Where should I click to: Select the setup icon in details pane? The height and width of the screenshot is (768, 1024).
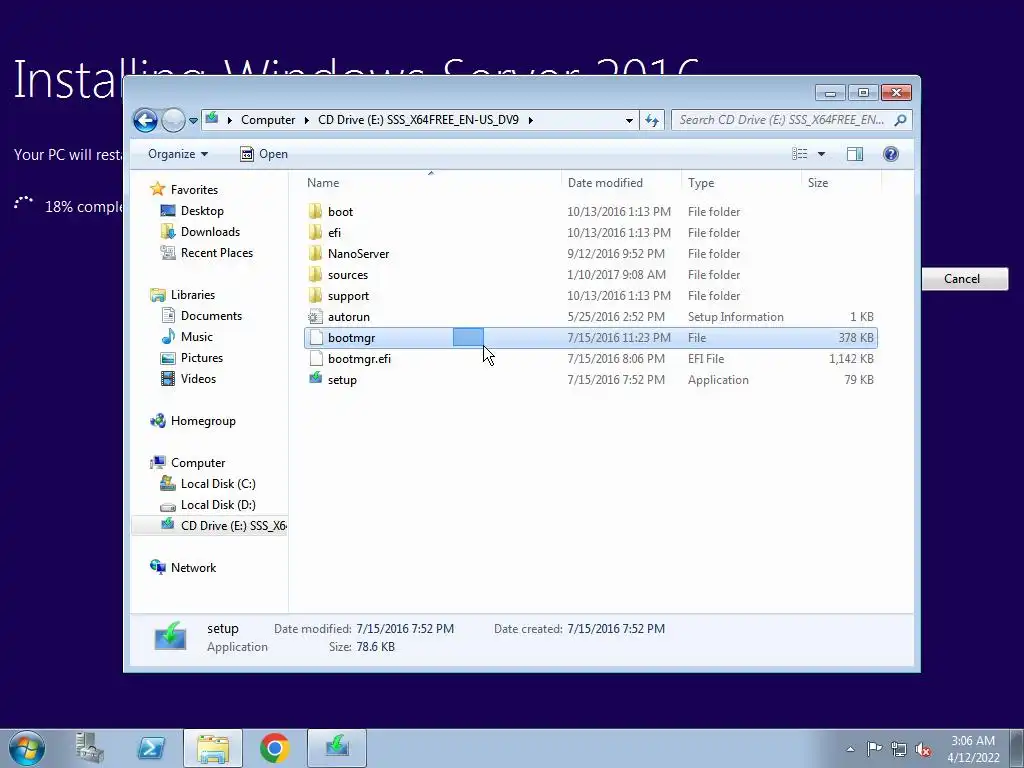tap(170, 636)
